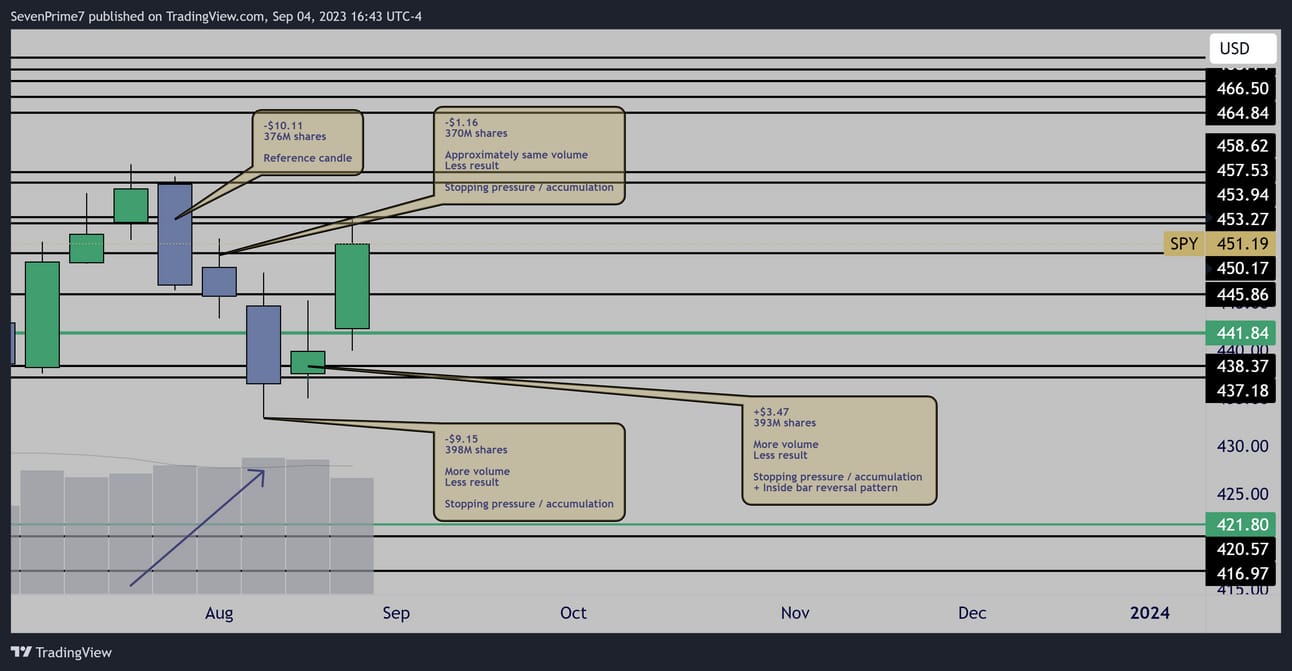Click the Sep label on time axis

coord(396,613)
